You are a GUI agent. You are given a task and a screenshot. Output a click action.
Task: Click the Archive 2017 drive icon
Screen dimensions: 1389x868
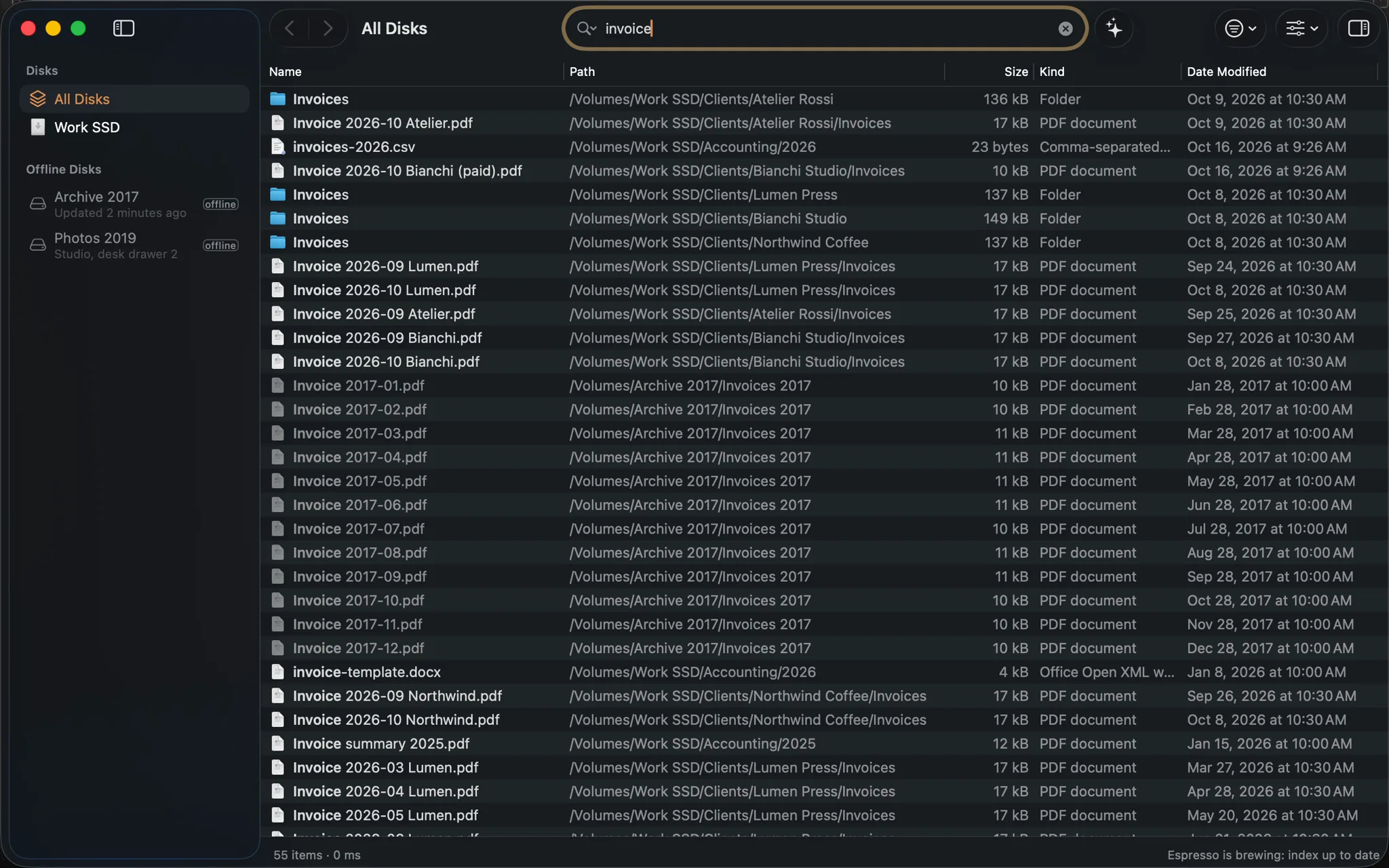click(38, 204)
